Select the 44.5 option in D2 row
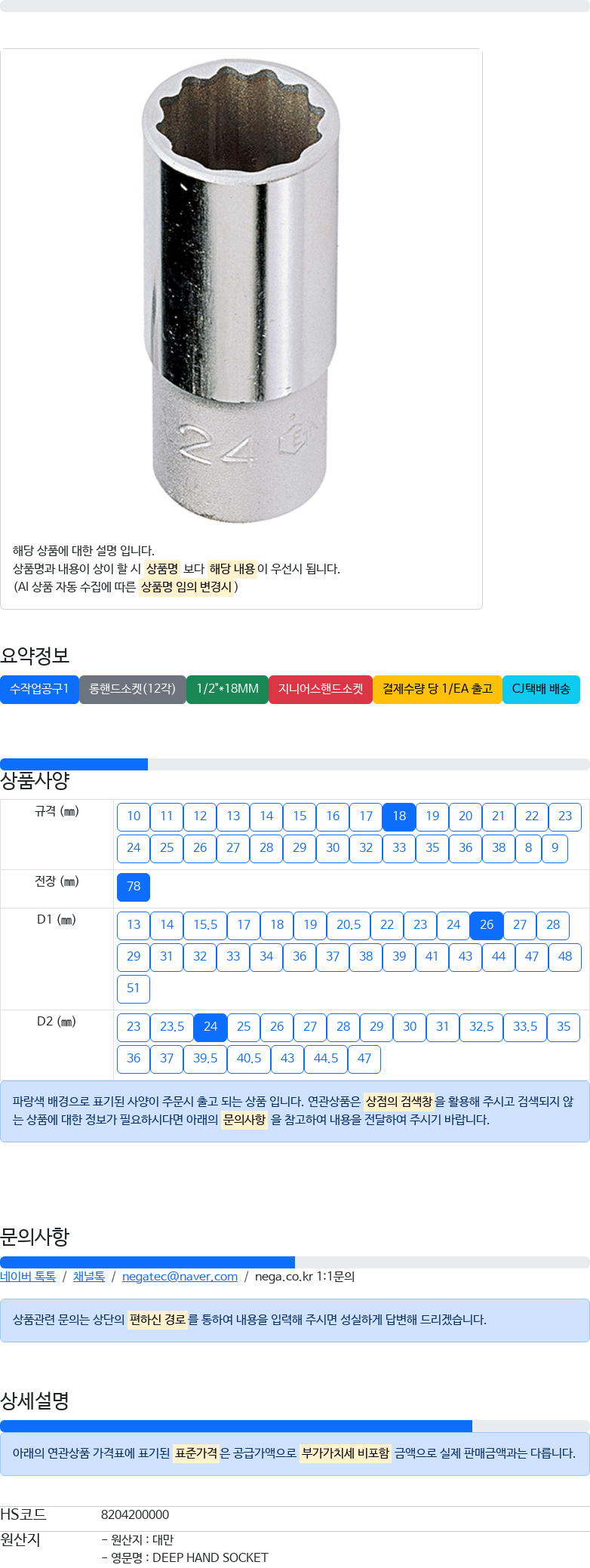The height and width of the screenshot is (1568, 590). 326,1059
